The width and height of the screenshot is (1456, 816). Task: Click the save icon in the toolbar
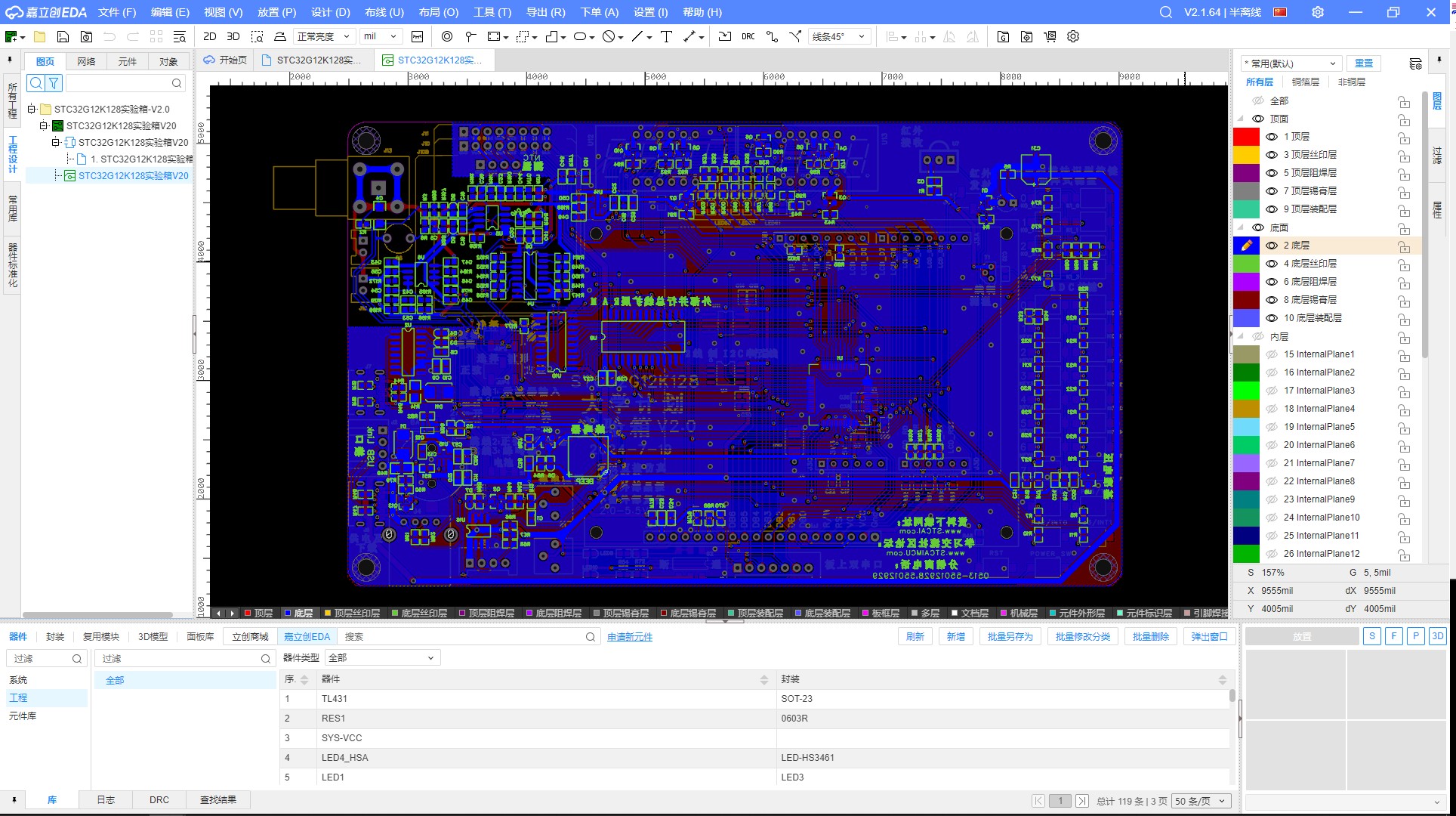point(63,36)
